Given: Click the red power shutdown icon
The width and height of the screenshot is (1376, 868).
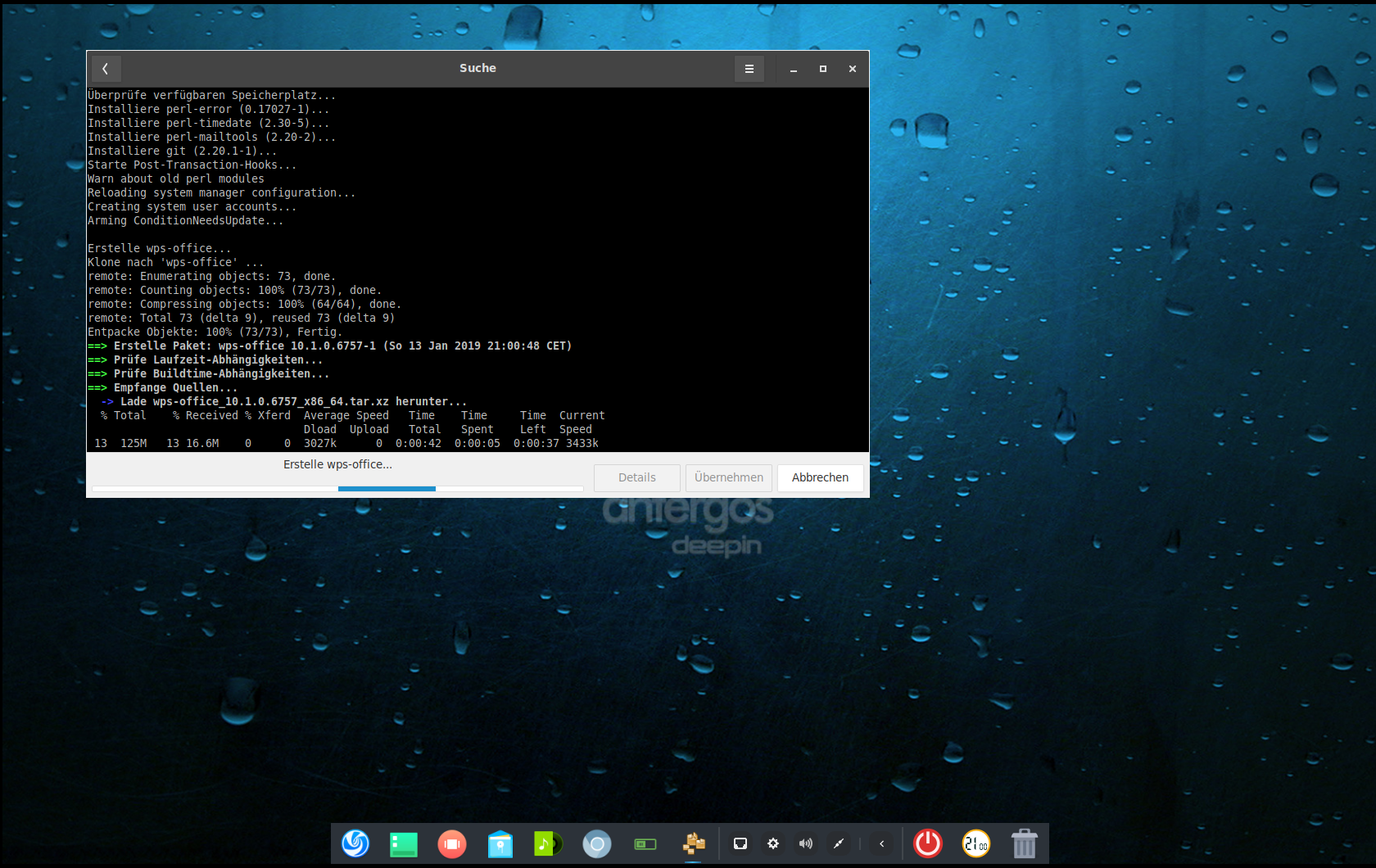Looking at the screenshot, I should click(928, 843).
